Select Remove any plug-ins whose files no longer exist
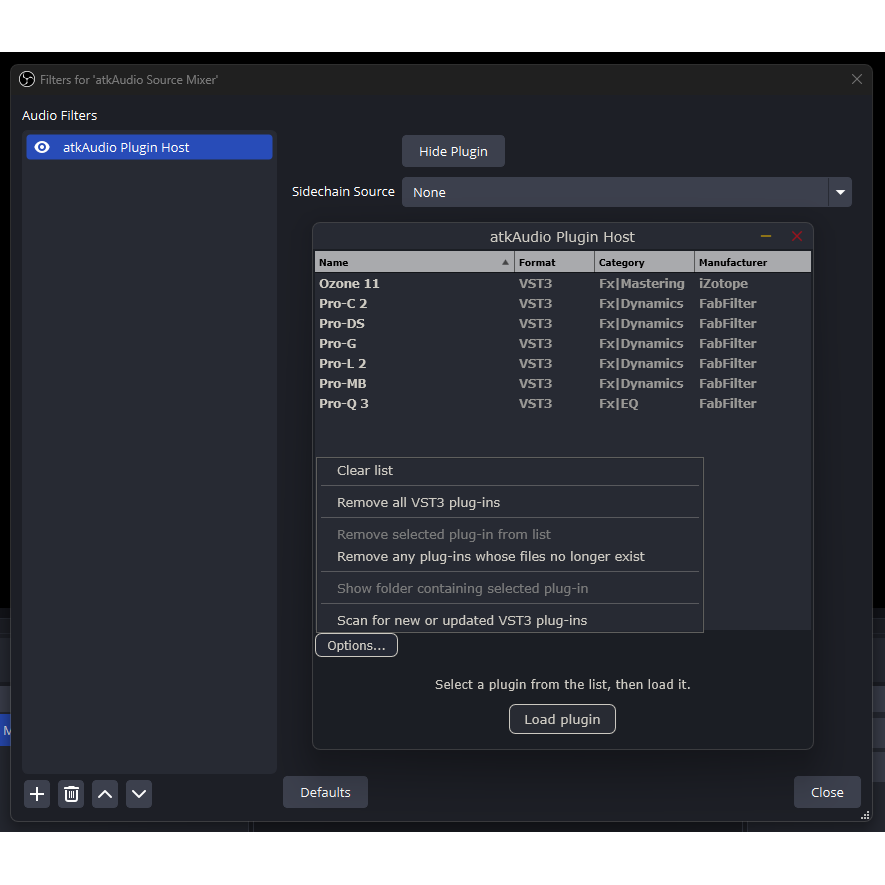 pos(510,557)
